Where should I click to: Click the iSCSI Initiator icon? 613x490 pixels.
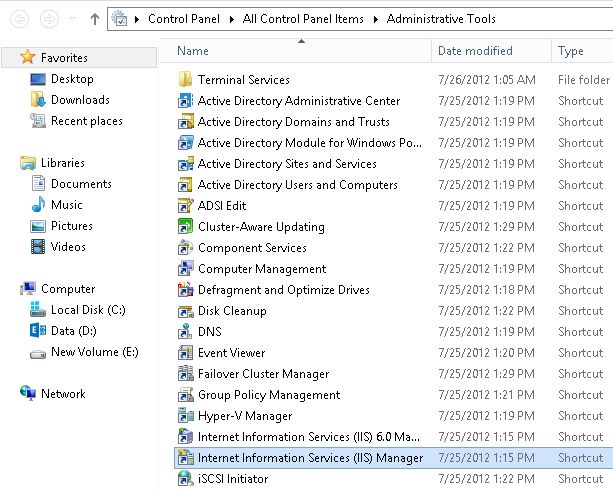[x=185, y=479]
